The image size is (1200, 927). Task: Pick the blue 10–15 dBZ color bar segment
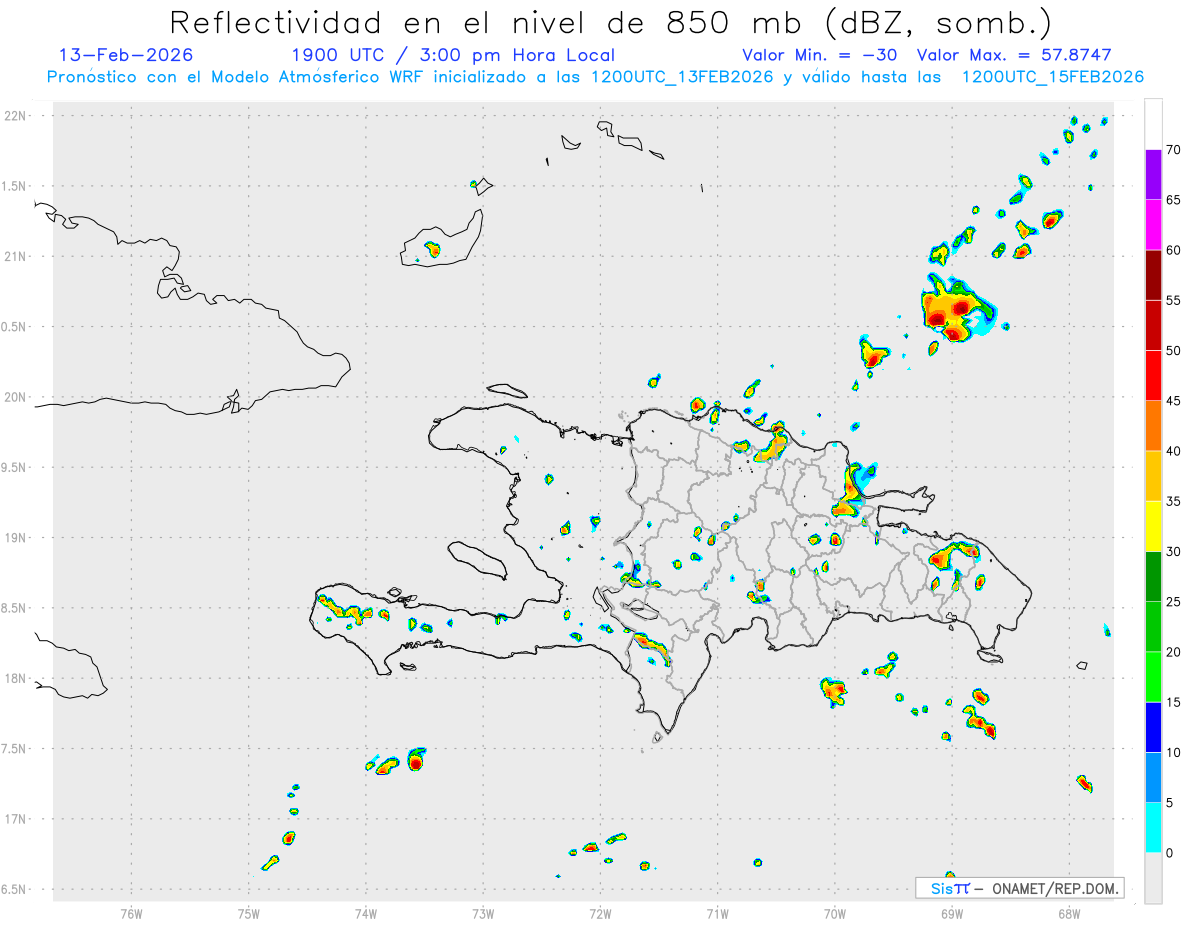[x=1153, y=727]
